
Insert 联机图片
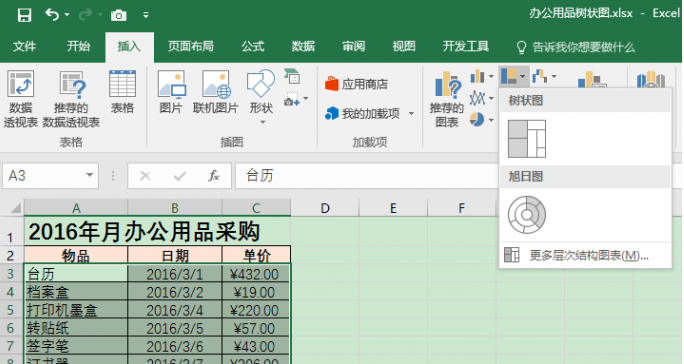point(216,93)
